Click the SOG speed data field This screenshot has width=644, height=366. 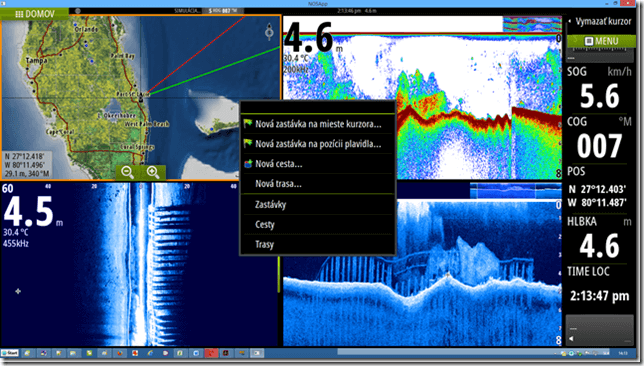(599, 89)
